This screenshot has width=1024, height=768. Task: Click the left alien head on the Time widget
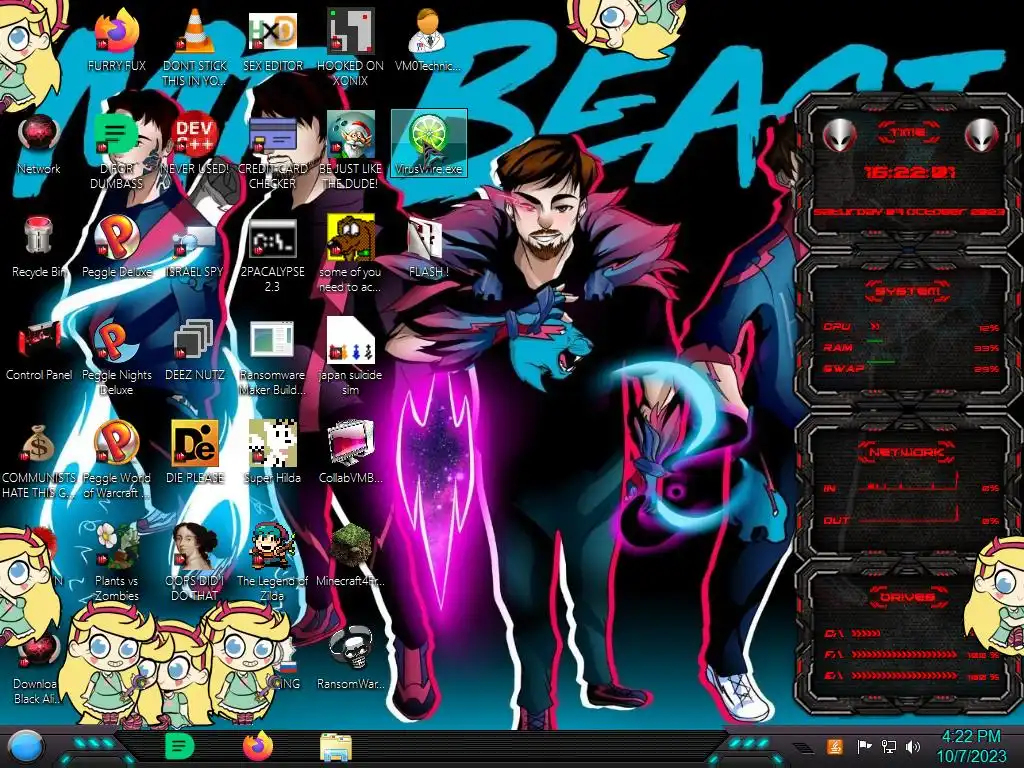coord(838,136)
